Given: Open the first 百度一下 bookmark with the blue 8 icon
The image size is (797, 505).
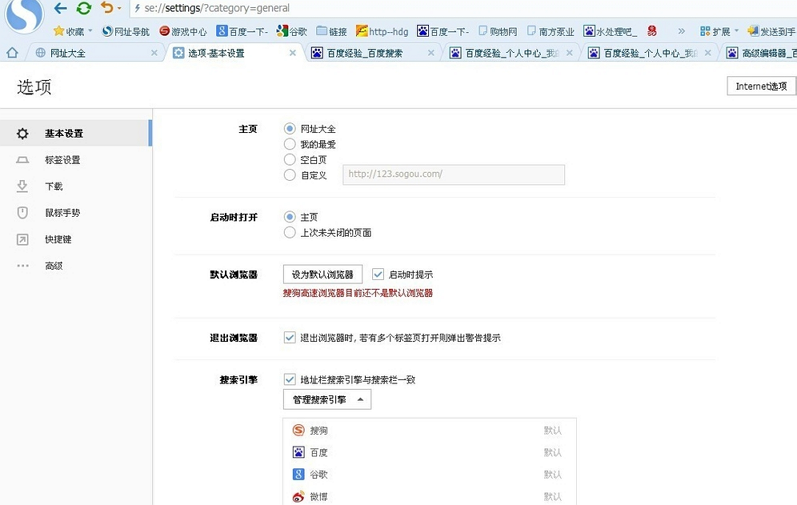Looking at the screenshot, I should point(242,31).
